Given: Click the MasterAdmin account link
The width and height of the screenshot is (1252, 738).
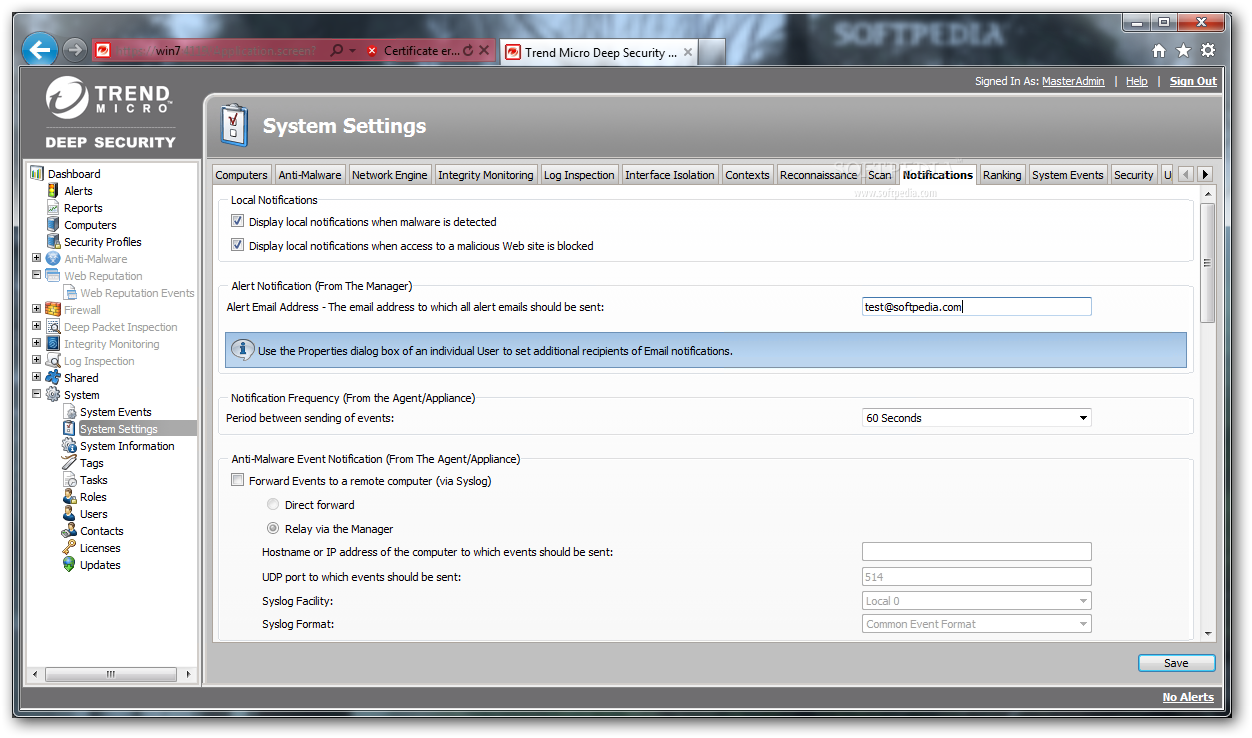Looking at the screenshot, I should (1073, 82).
